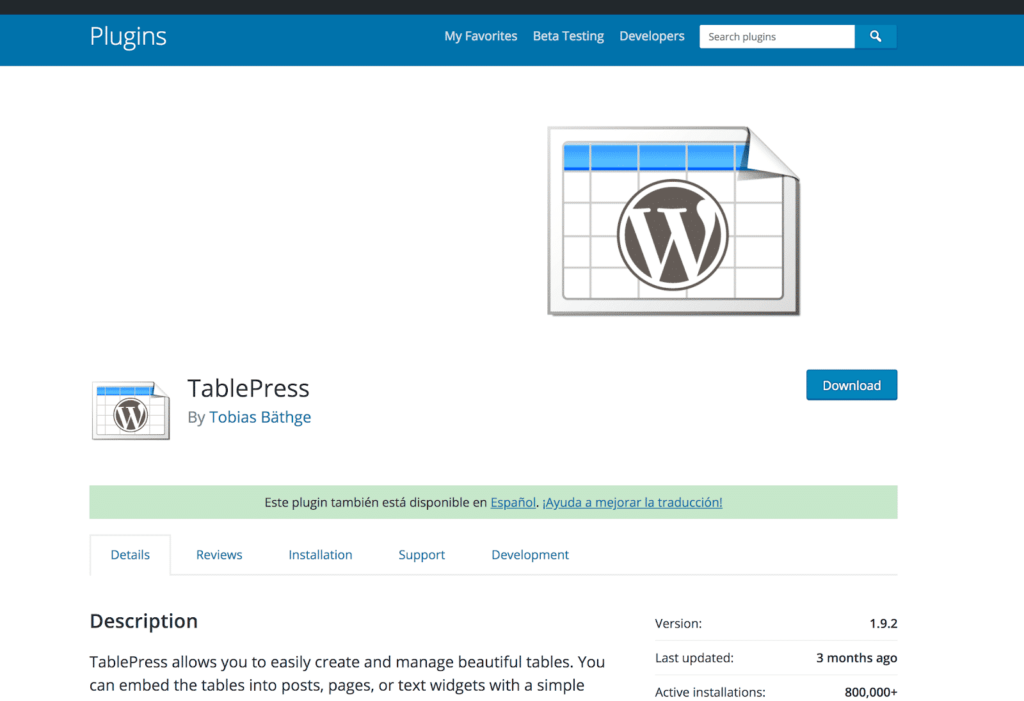Image resolution: width=1024 pixels, height=701 pixels.
Task: Click the dark WordPress admin bar at top
Action: pyautogui.click(x=512, y=7)
